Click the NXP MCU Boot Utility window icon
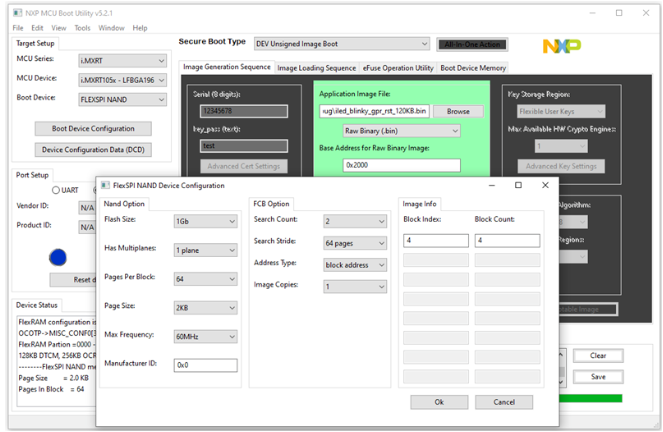 click(18, 13)
